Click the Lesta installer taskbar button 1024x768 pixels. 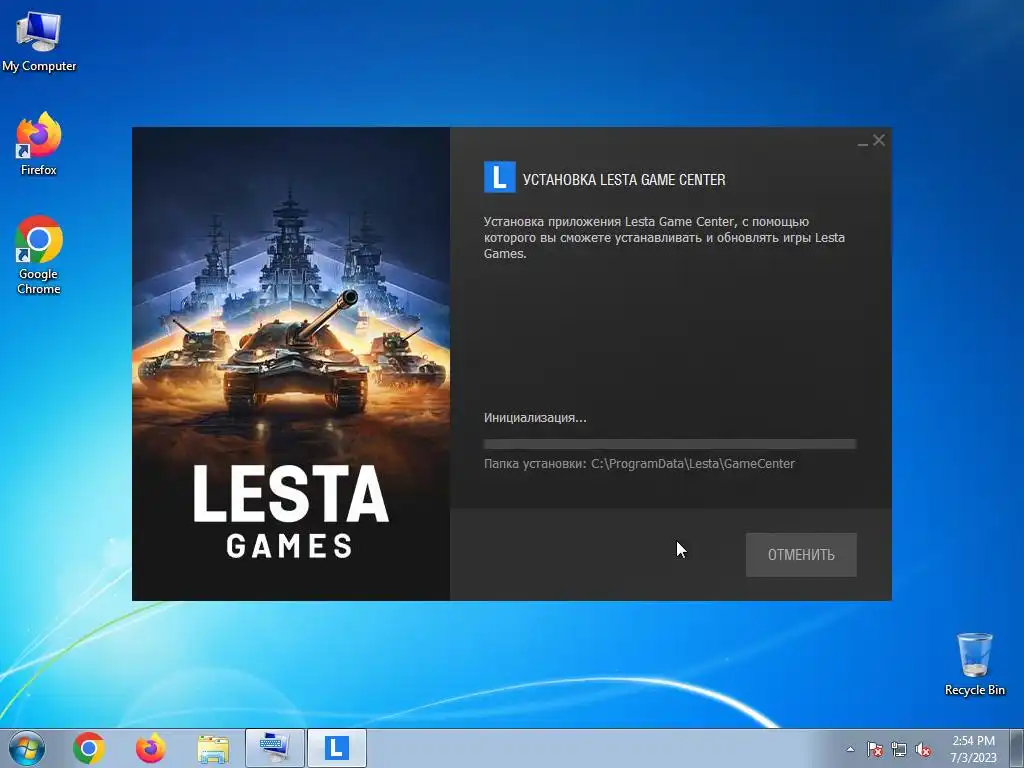point(336,748)
